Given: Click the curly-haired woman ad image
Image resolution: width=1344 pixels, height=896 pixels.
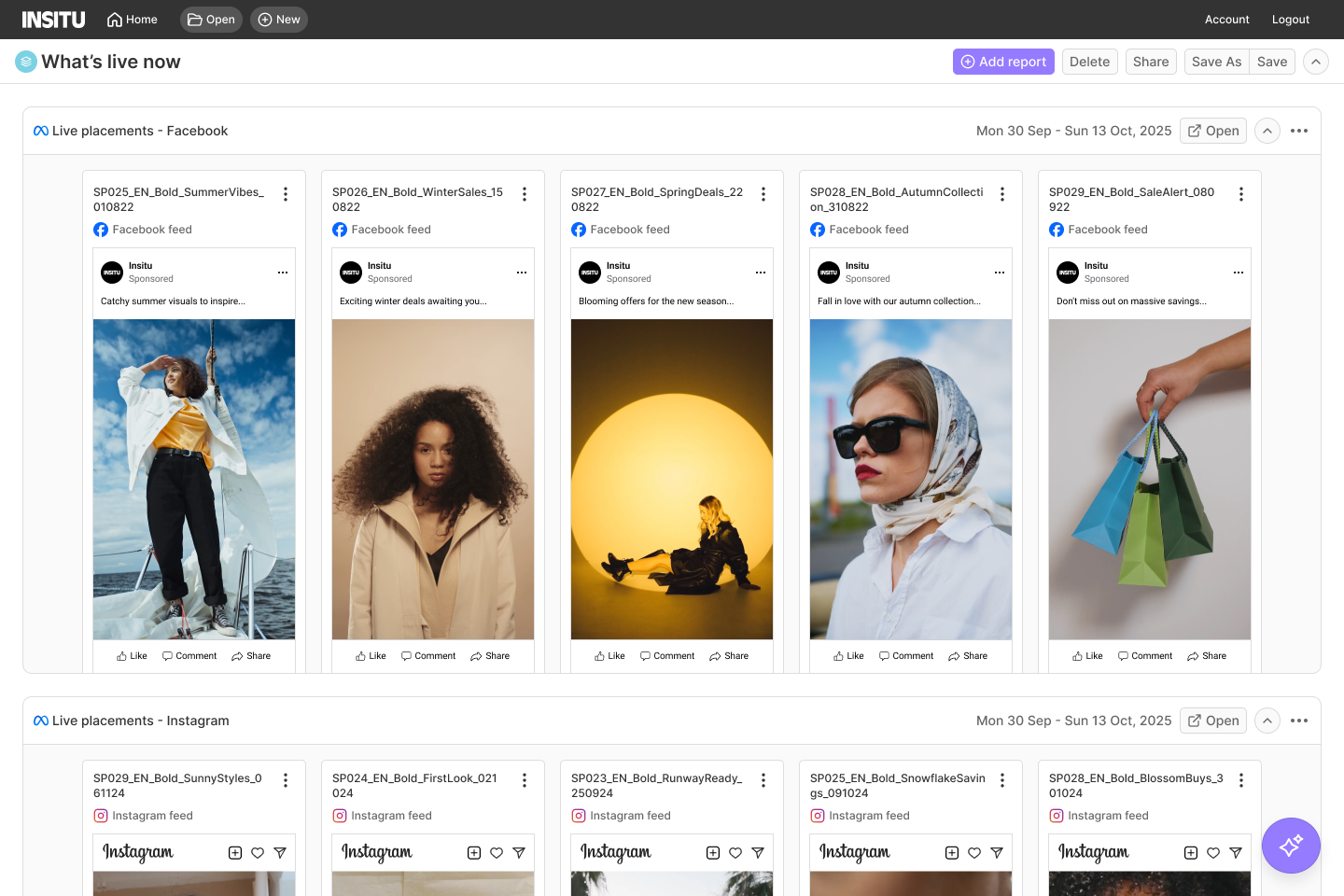Looking at the screenshot, I should point(433,480).
